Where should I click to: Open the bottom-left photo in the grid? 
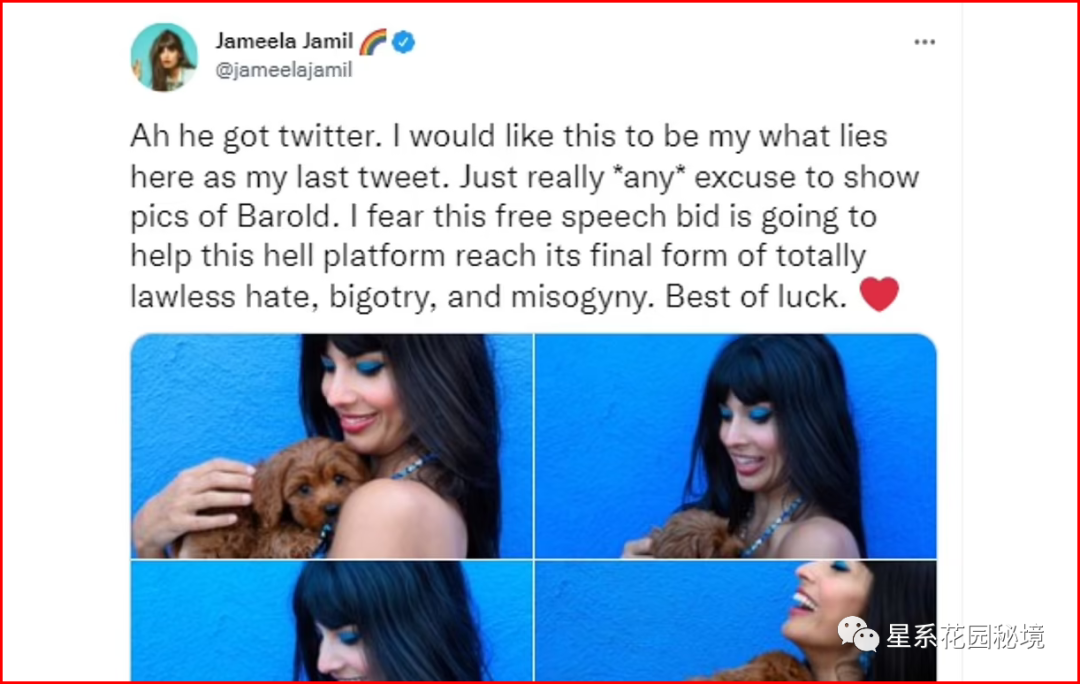tap(331, 621)
